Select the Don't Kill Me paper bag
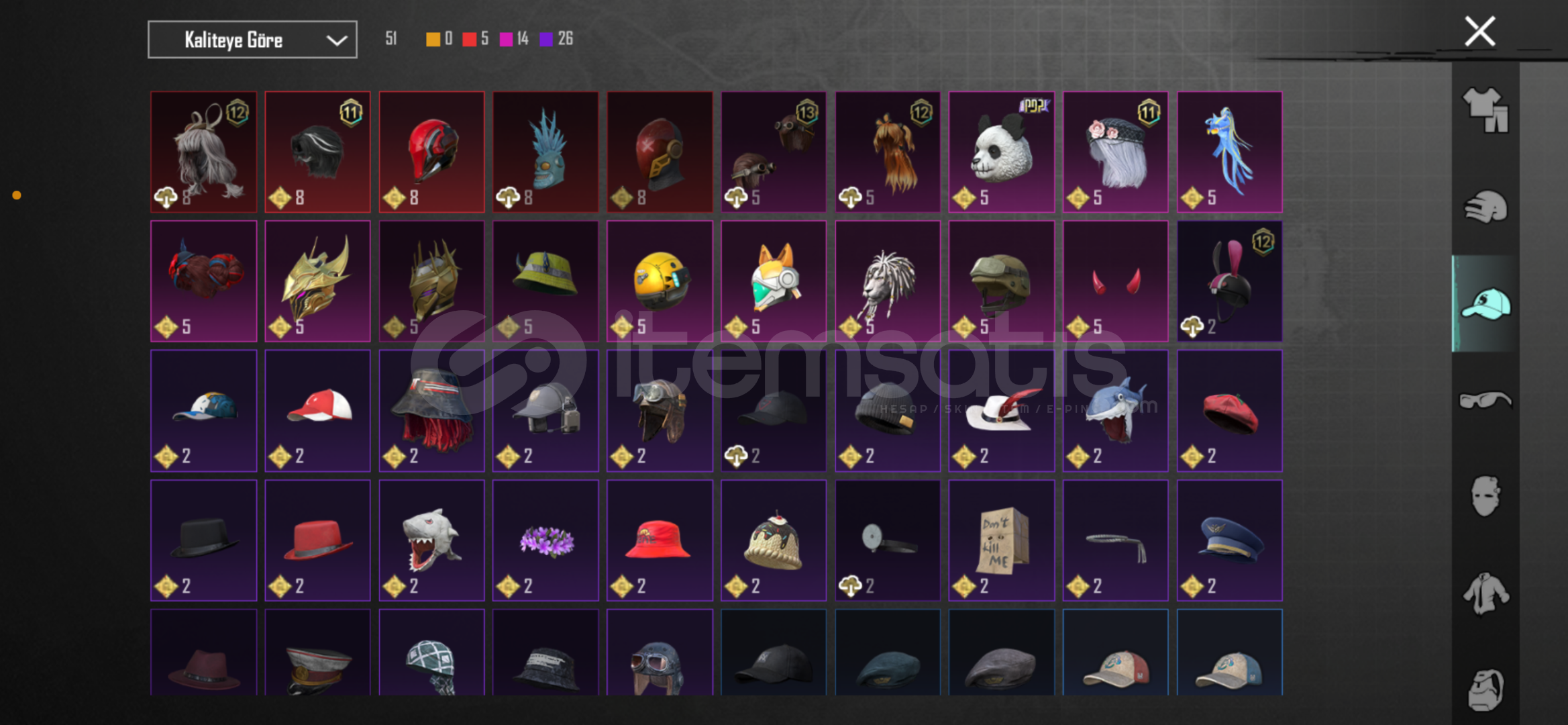Viewport: 1568px width, 725px height. tap(1002, 540)
